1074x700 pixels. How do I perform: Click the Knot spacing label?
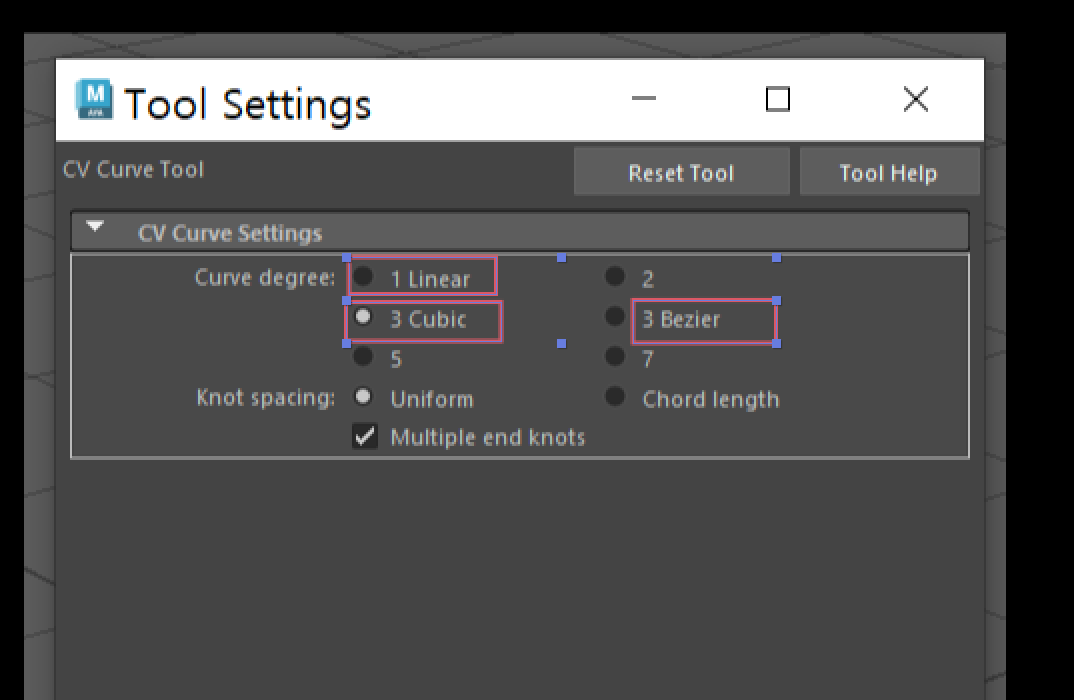(266, 397)
